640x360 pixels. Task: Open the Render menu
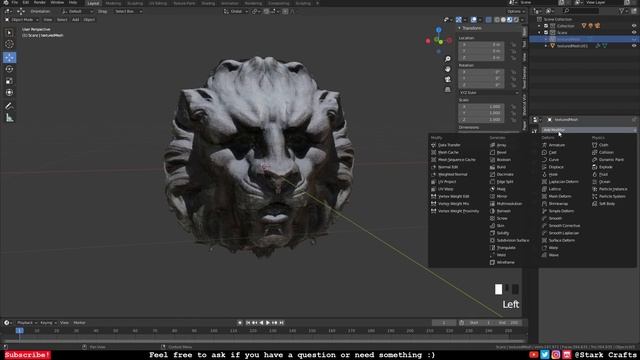pyautogui.click(x=40, y=2)
